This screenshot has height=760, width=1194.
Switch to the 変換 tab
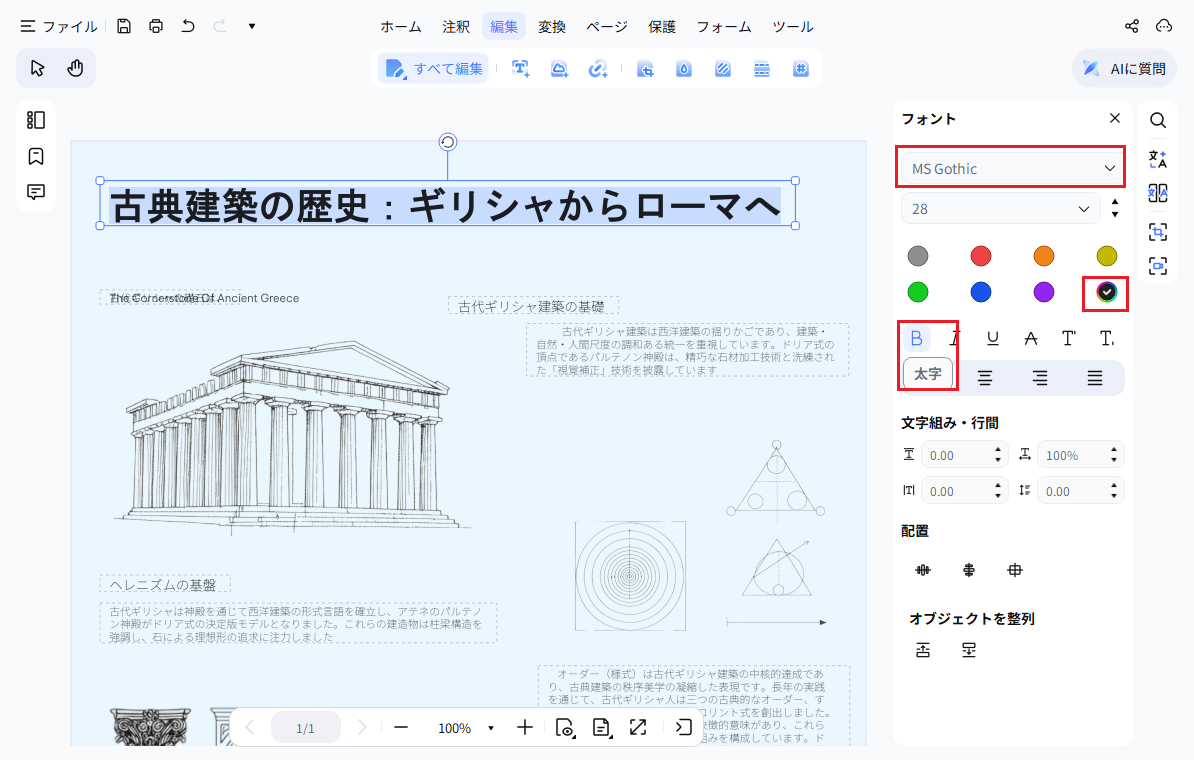pyautogui.click(x=551, y=27)
